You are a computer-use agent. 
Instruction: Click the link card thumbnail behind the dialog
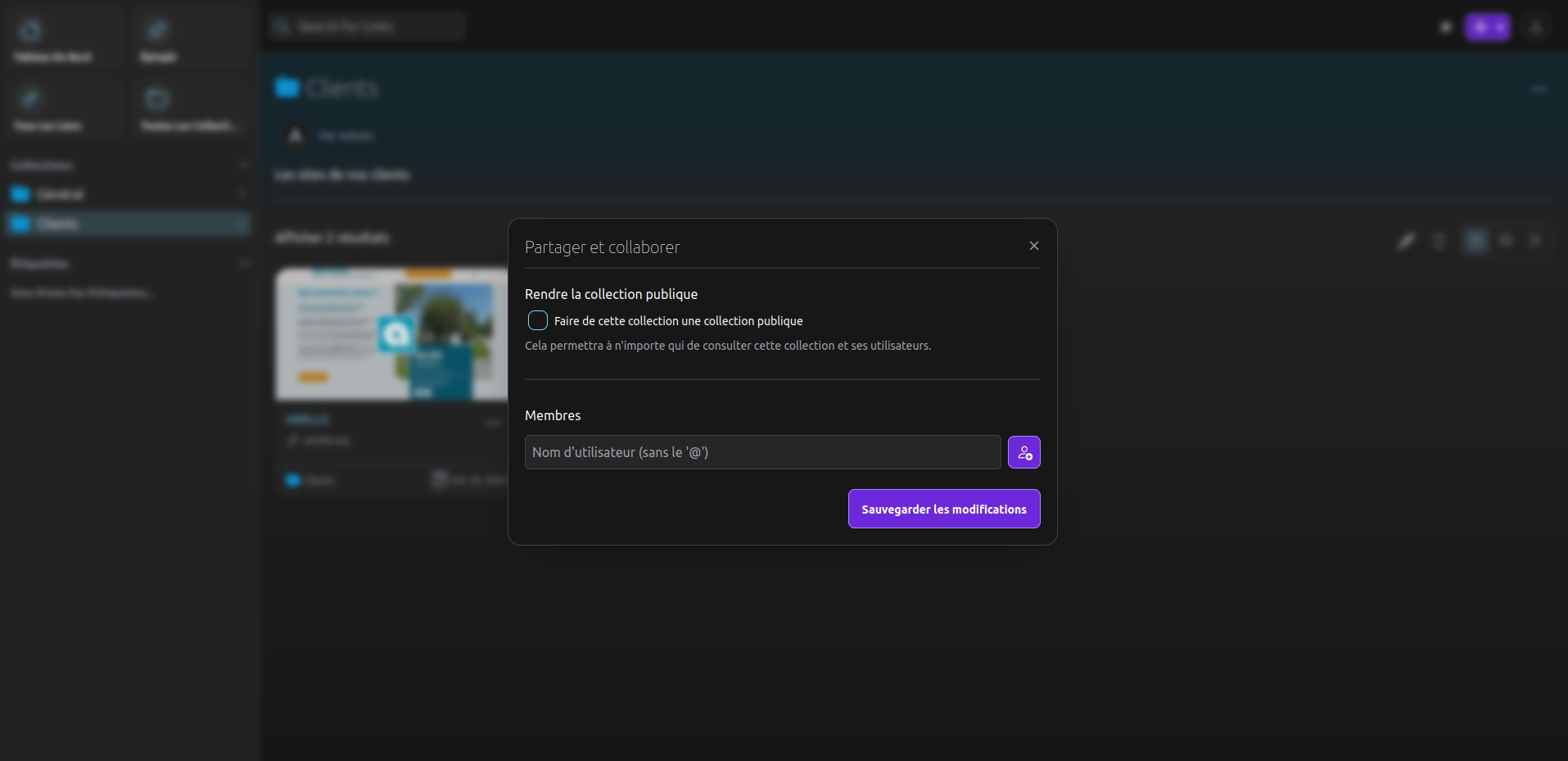[x=391, y=334]
